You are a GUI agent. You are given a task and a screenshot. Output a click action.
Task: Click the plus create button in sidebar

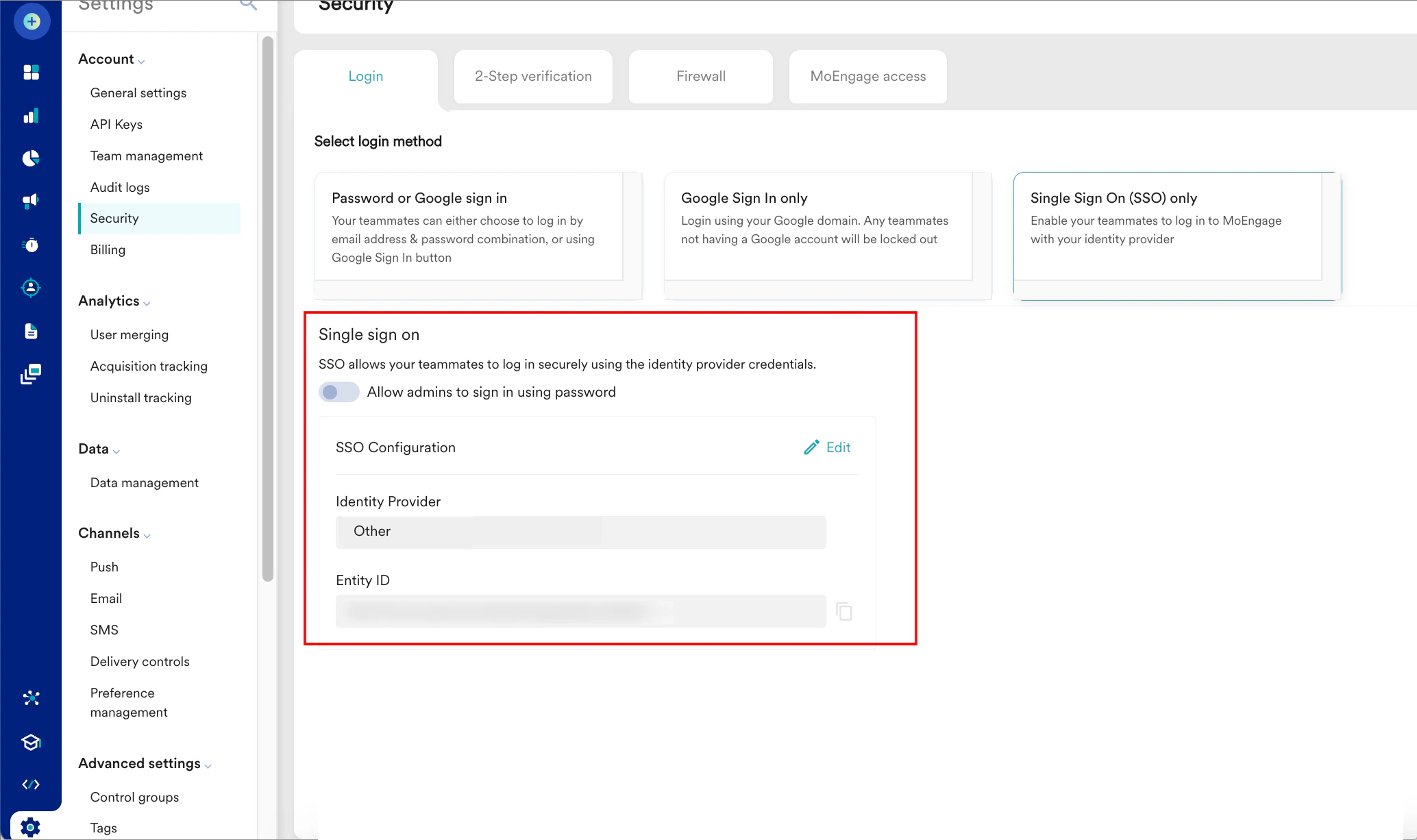[x=32, y=21]
